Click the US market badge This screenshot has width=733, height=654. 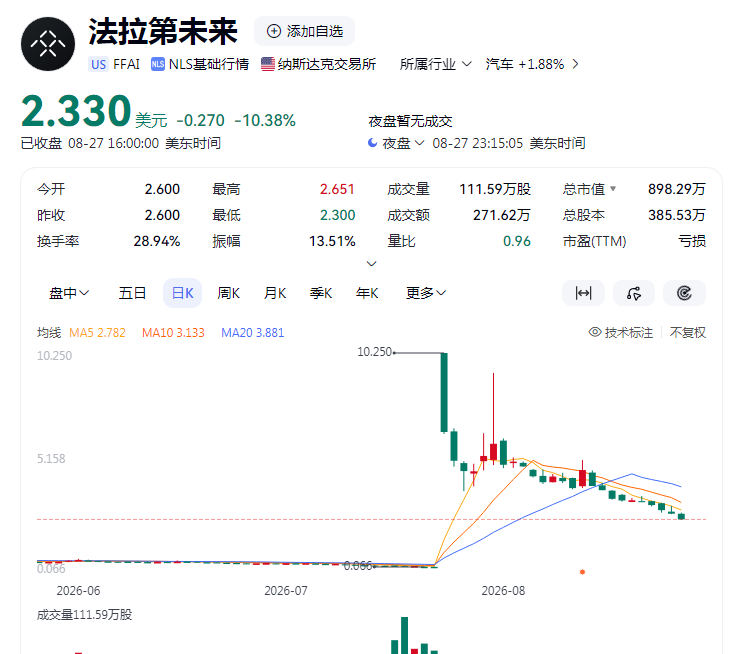point(99,64)
